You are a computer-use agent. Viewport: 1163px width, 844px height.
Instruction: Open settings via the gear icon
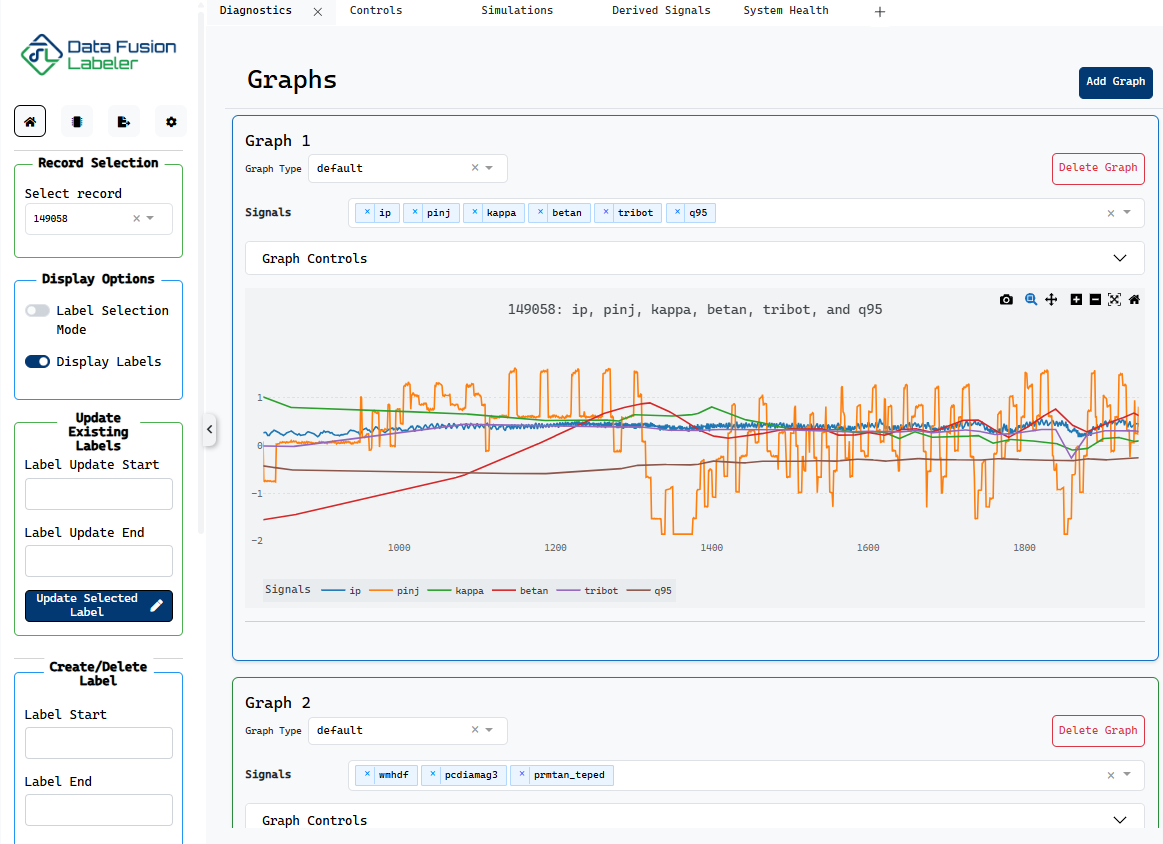[x=170, y=121]
